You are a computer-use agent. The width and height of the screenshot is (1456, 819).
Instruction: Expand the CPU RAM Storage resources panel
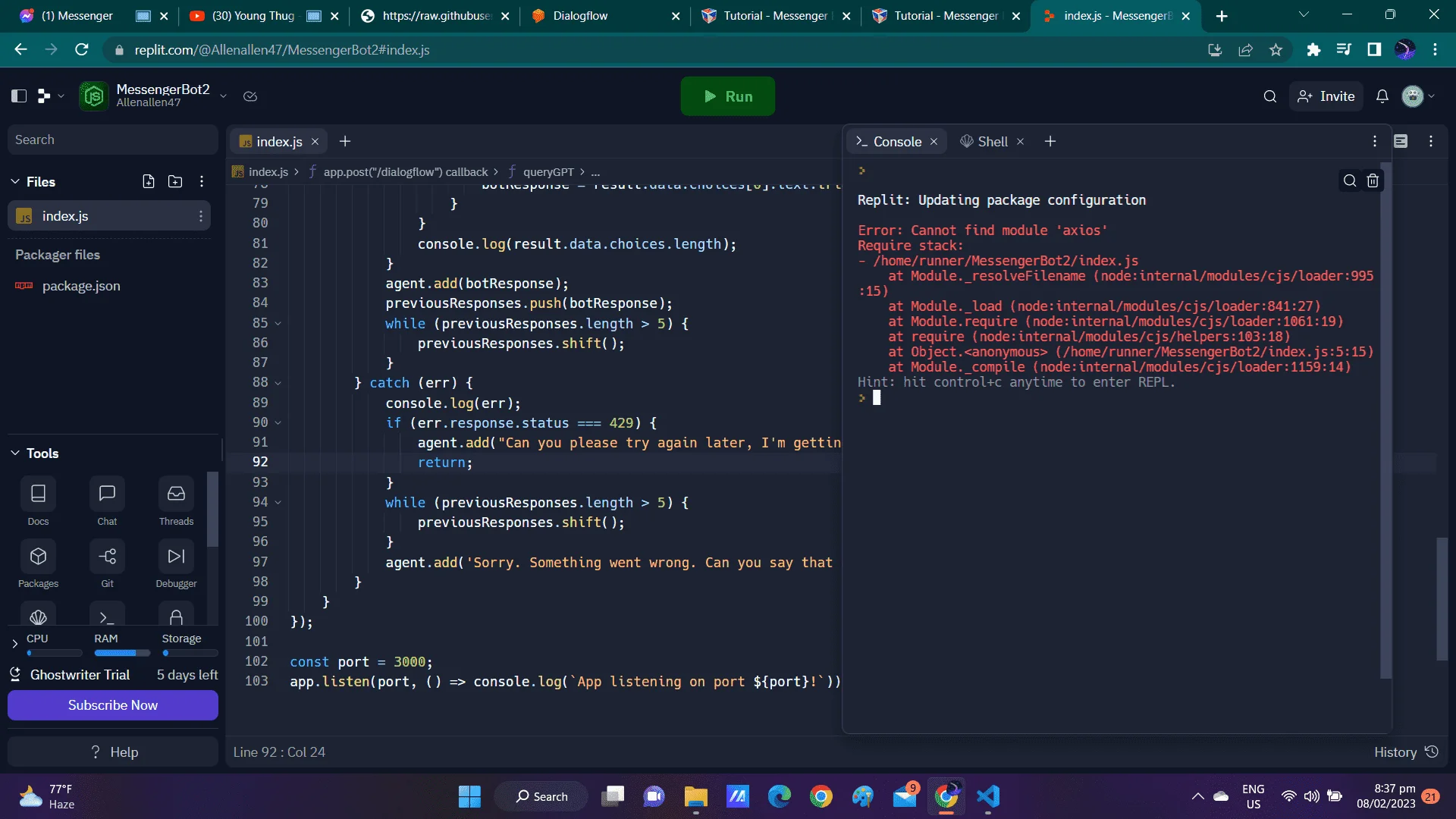tap(14, 644)
